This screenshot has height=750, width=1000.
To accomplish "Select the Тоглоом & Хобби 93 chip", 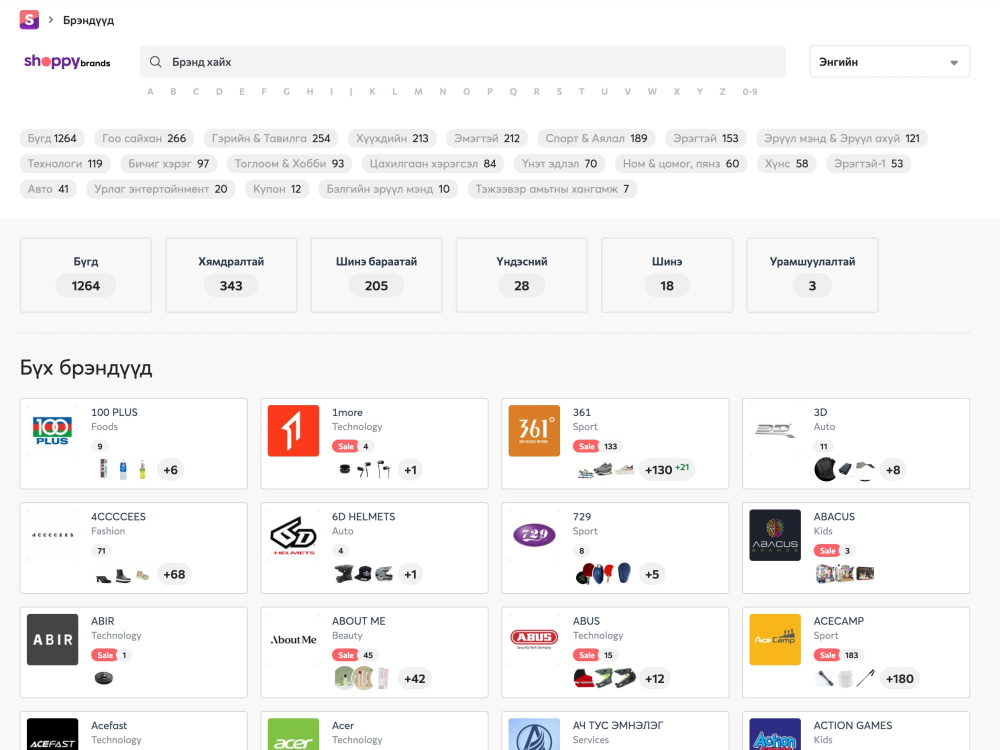I will click(290, 164).
